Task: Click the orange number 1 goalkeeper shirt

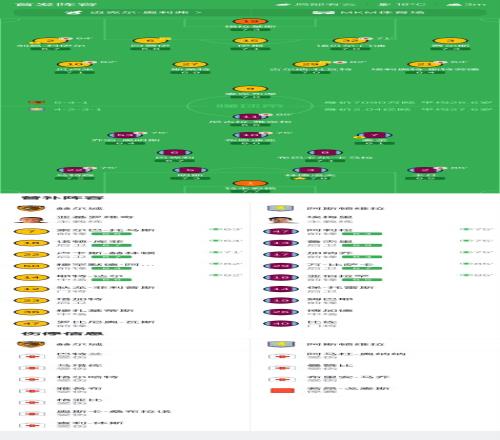Action: point(250,183)
